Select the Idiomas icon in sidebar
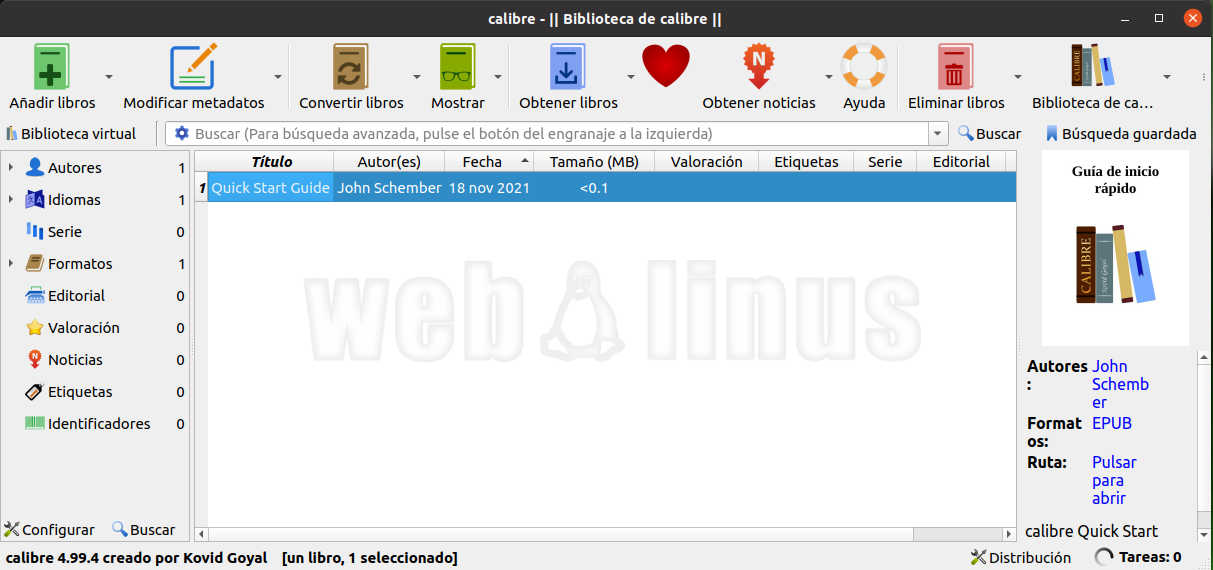Viewport: 1213px width, 570px height. (35, 200)
